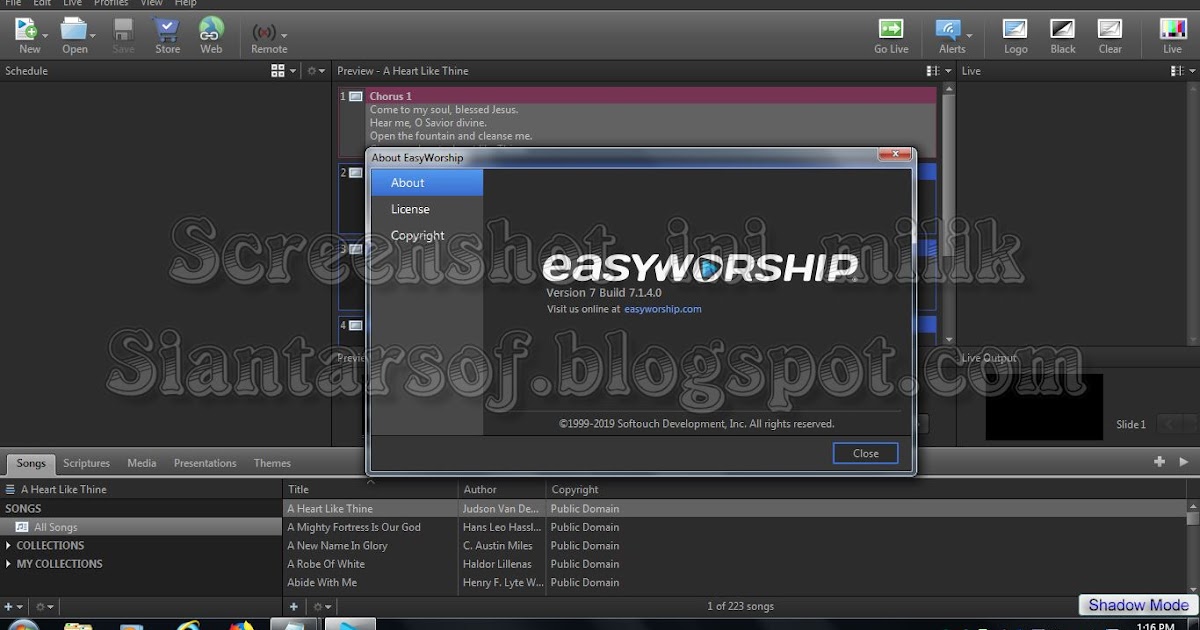
Task: Click the play arrow right of resource tabs
Action: pyautogui.click(x=1184, y=462)
